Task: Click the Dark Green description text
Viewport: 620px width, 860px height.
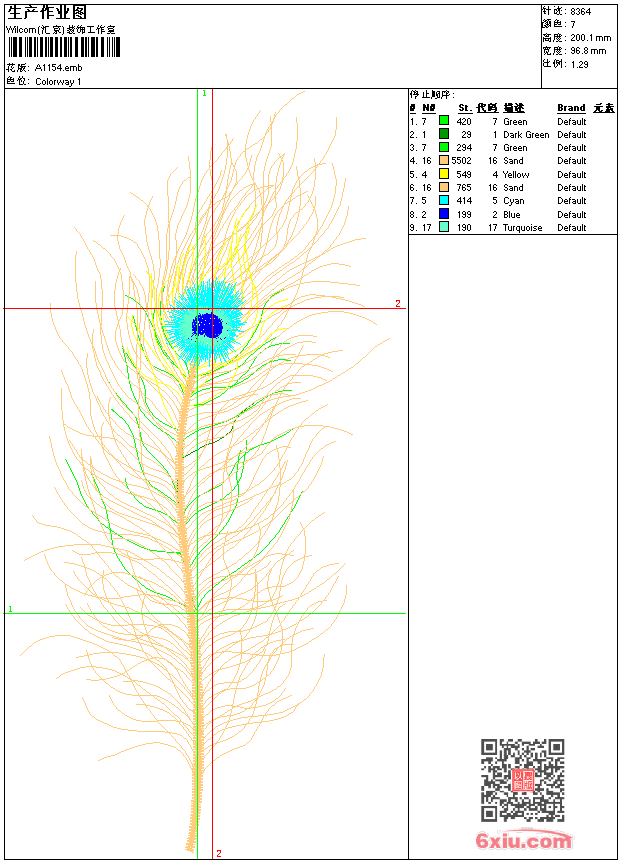Action: [x=526, y=134]
